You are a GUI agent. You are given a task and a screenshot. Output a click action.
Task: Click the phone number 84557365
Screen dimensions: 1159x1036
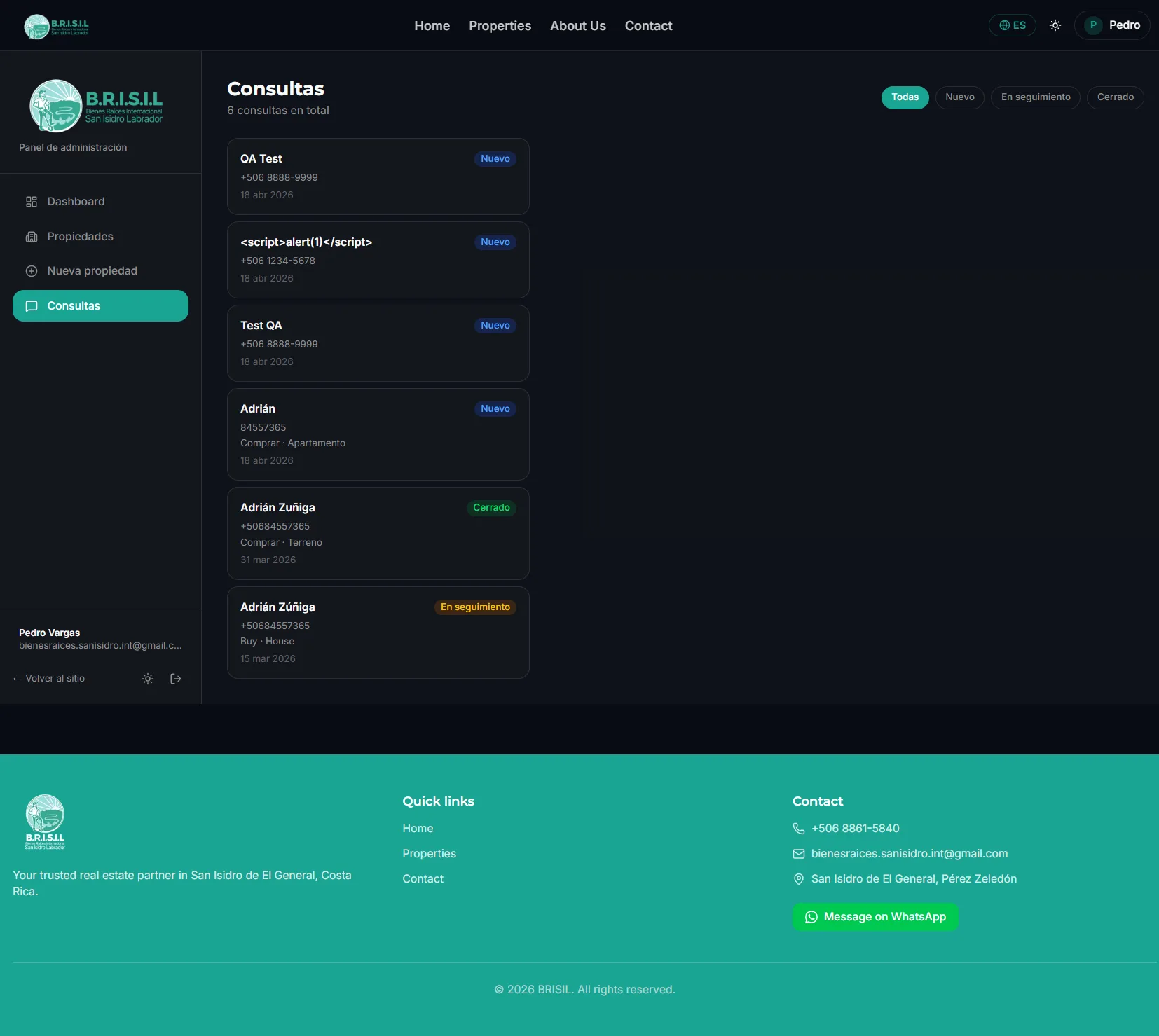(x=263, y=428)
